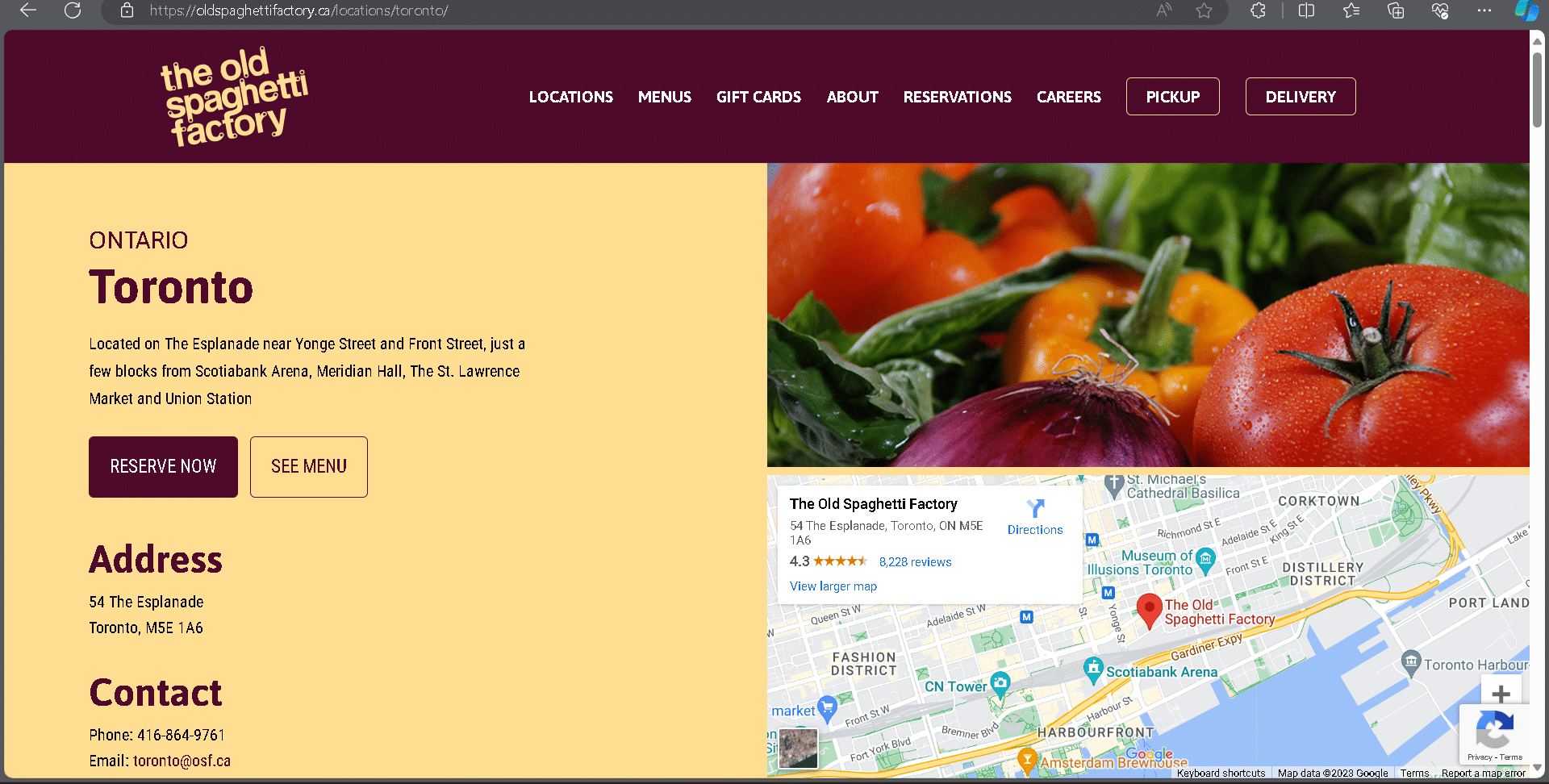Zoom in the map with plus button

(1501, 693)
